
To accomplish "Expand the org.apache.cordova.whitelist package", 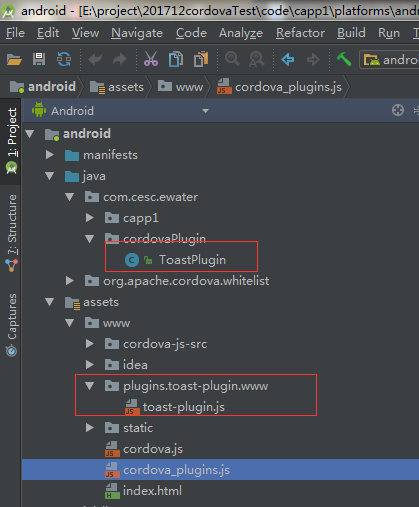I will click(x=70, y=281).
